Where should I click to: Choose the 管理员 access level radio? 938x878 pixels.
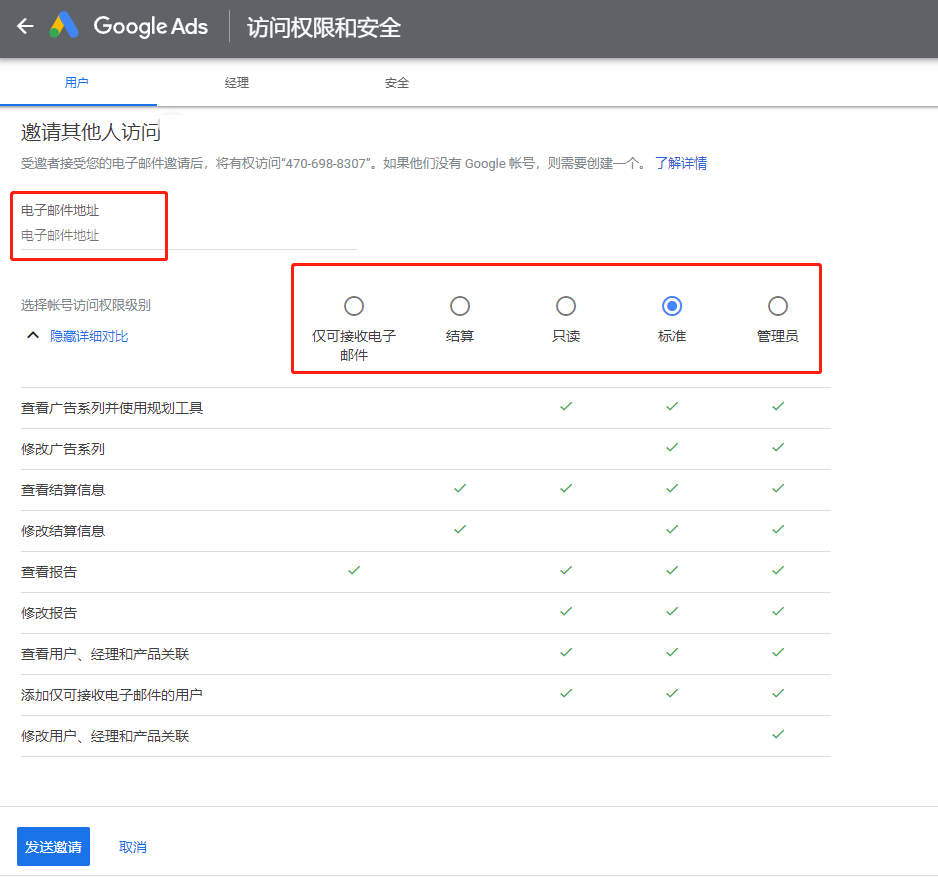pyautogui.click(x=778, y=306)
